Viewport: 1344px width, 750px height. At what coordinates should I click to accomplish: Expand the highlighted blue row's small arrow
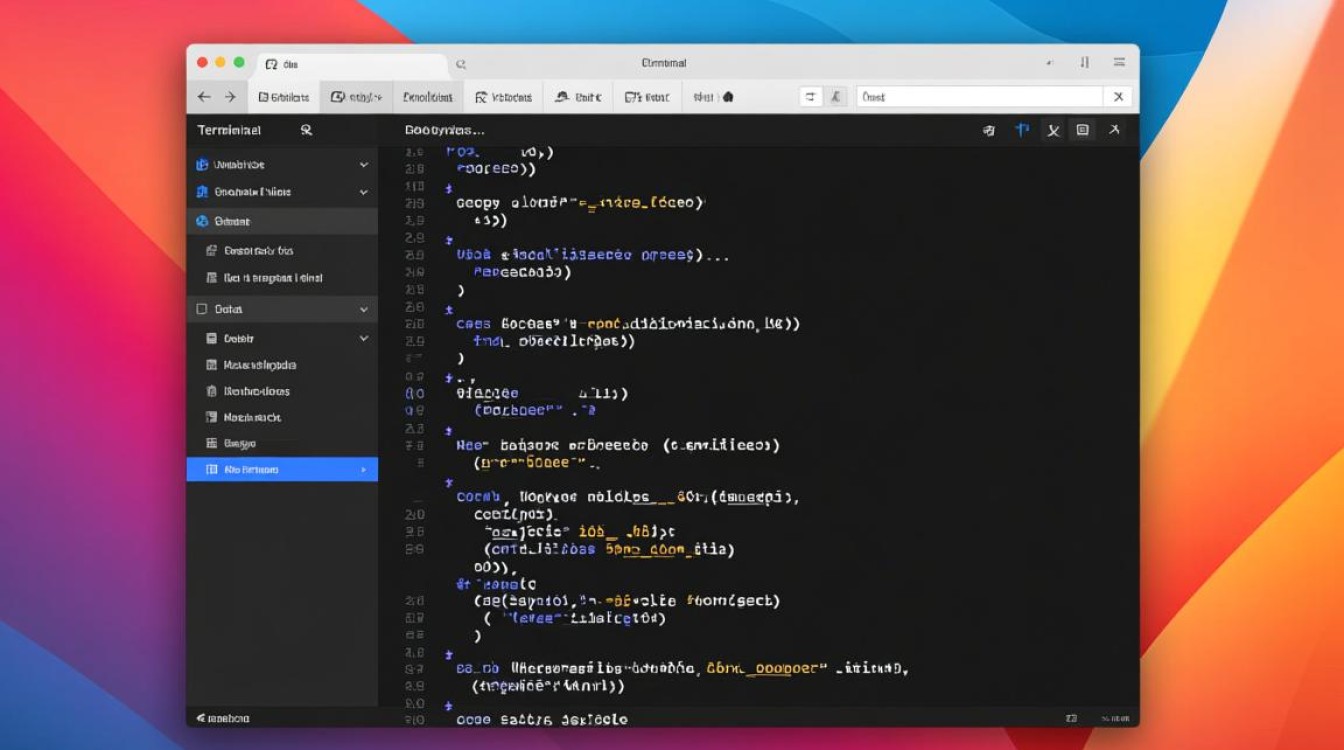[x=364, y=469]
